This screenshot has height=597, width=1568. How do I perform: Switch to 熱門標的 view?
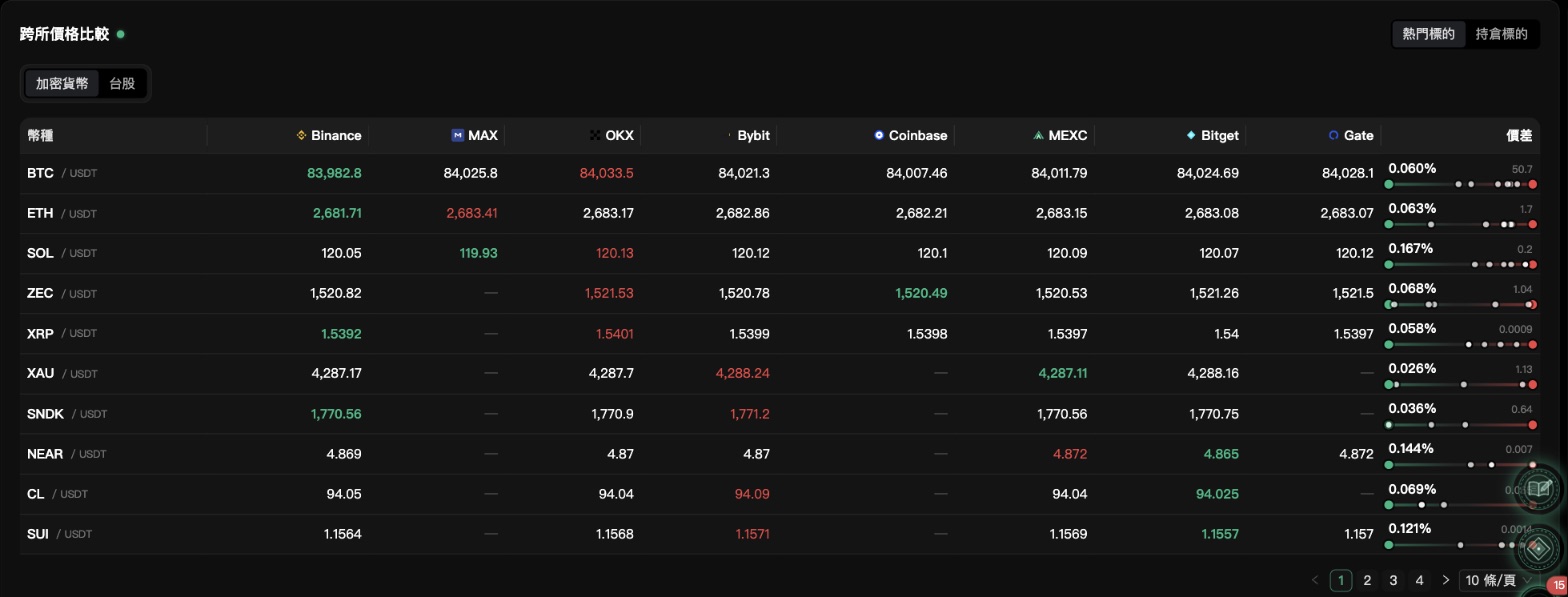click(1428, 34)
